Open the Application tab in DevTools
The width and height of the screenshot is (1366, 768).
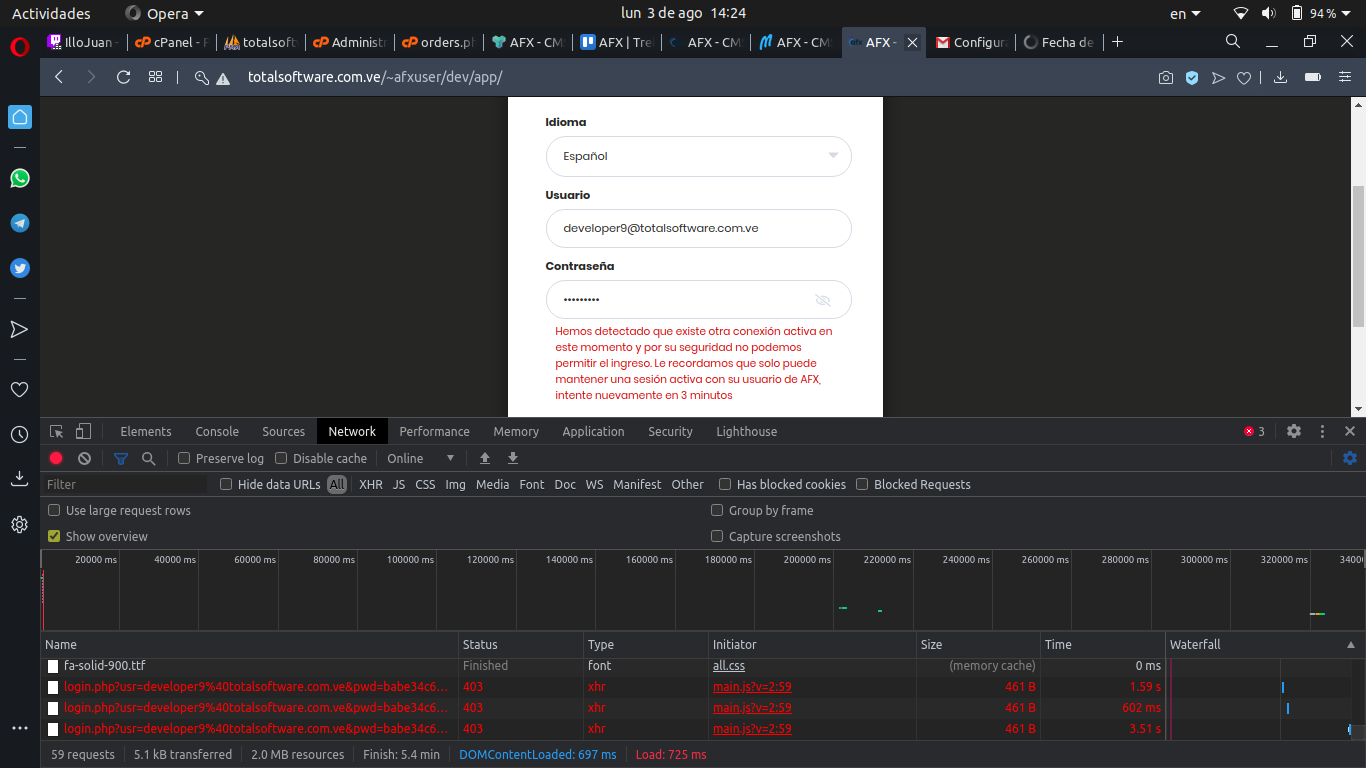(x=593, y=431)
